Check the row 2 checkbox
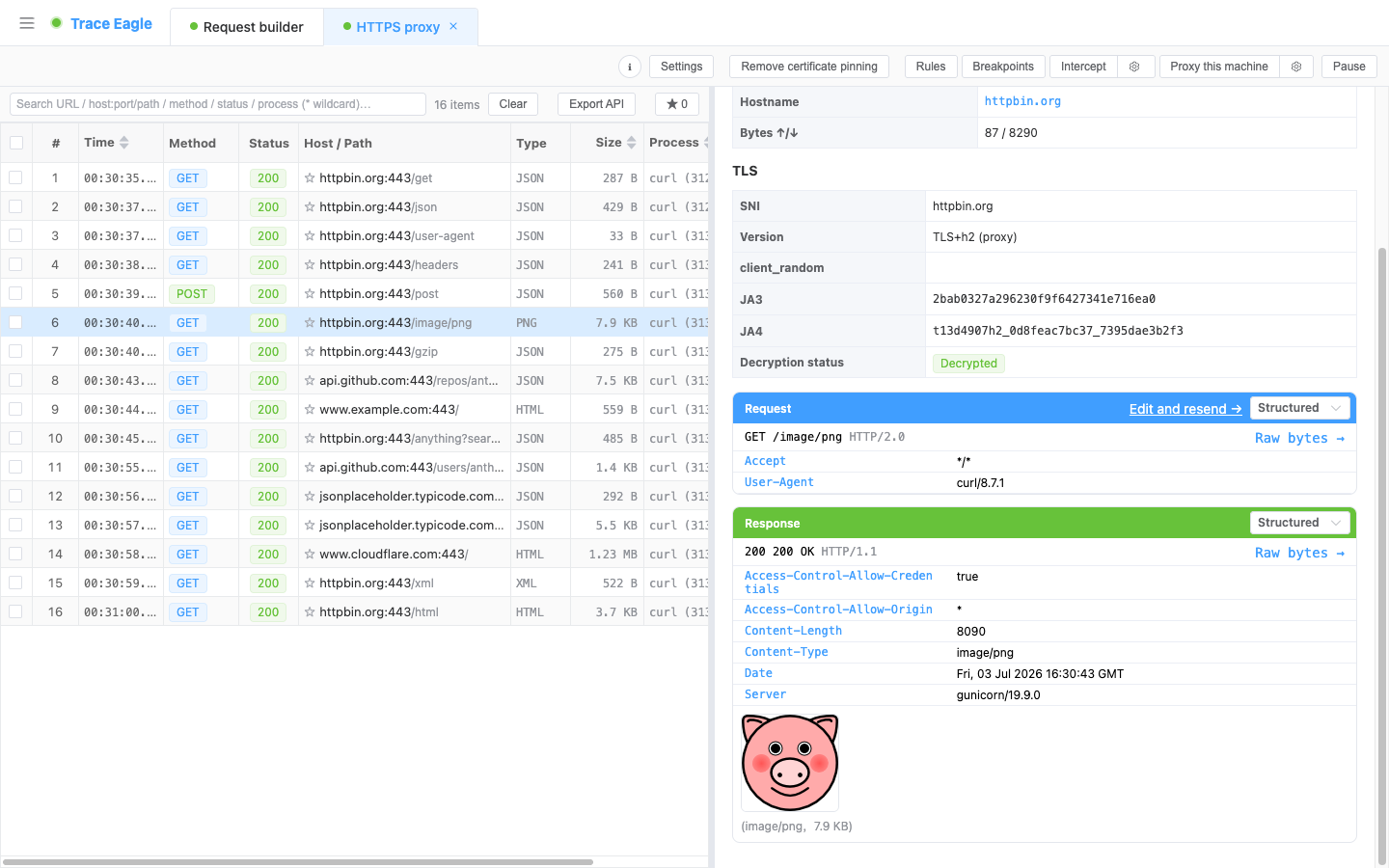This screenshot has height=868, width=1389. [x=15, y=206]
